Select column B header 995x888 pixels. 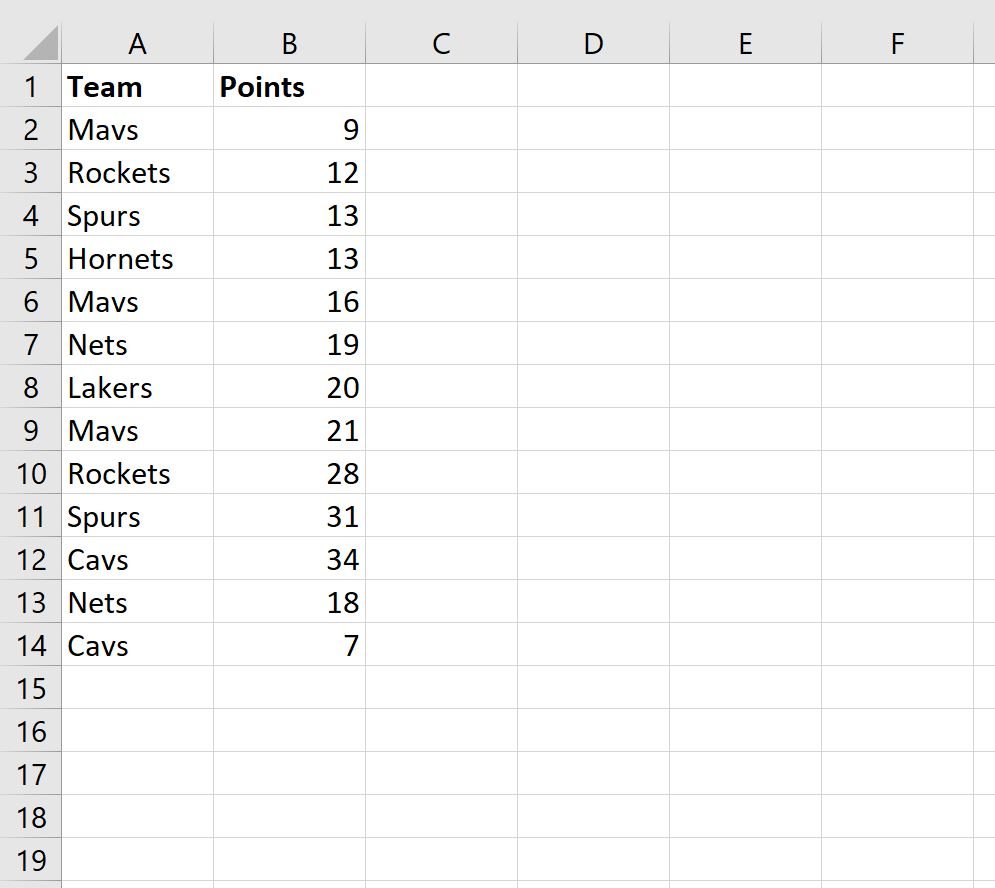289,43
